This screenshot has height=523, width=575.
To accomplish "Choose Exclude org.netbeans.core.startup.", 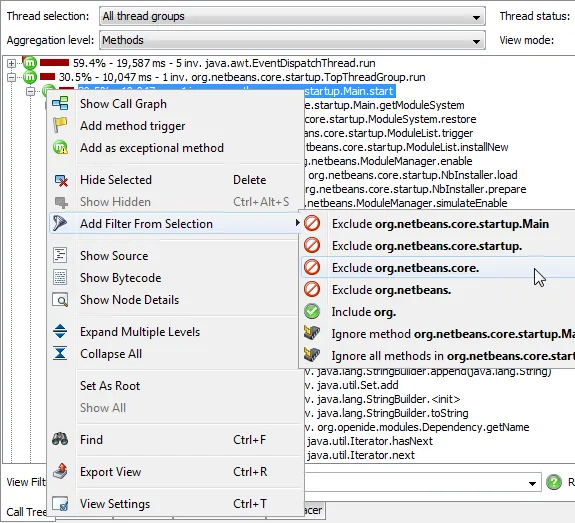I will point(438,246).
